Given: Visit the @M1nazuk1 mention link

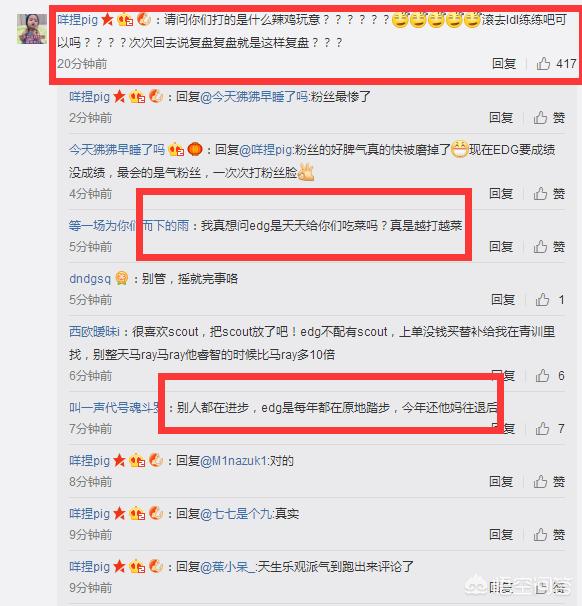Looking at the screenshot, I should tap(234, 461).
